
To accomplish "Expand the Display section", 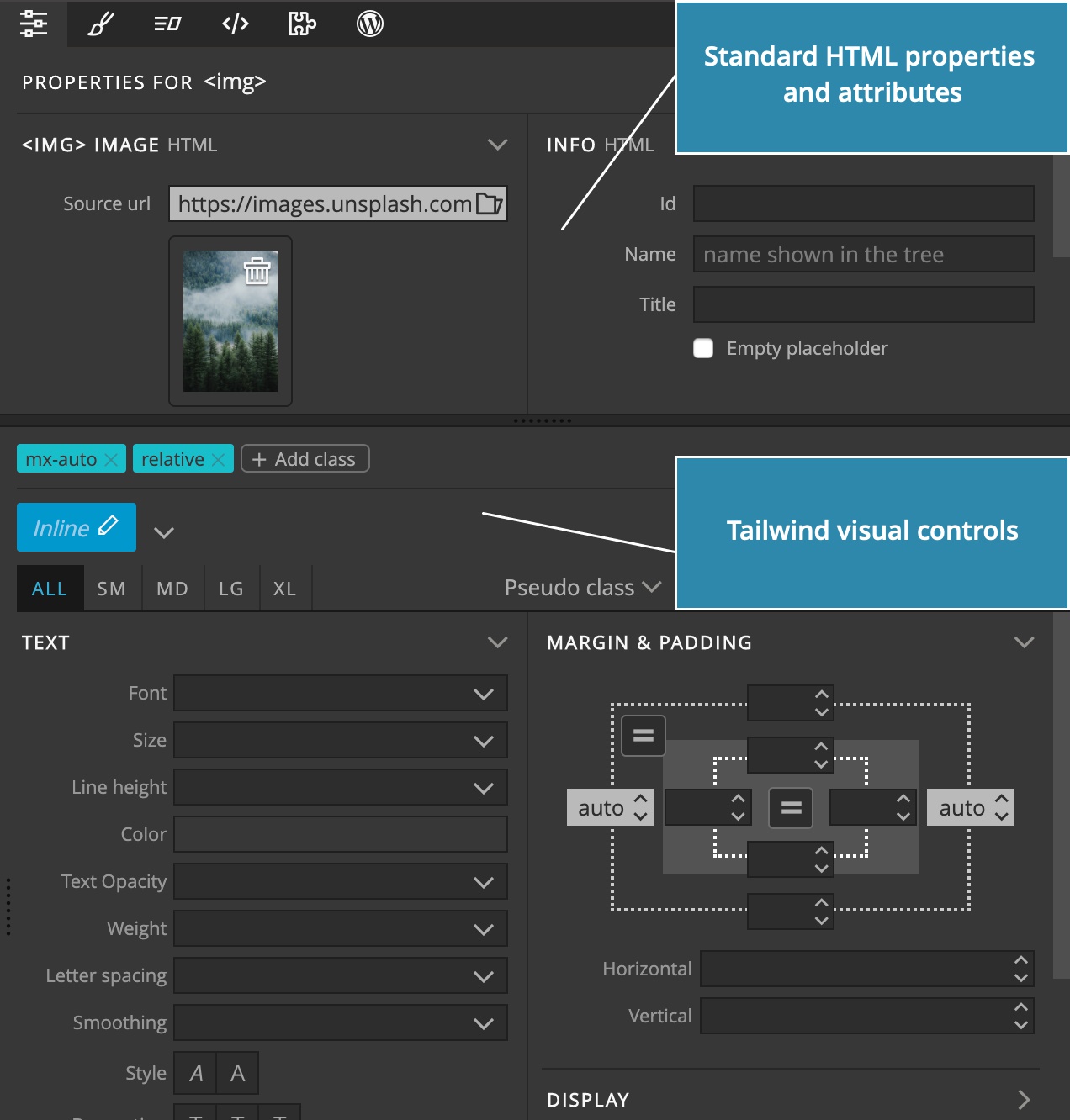I will (1024, 1100).
